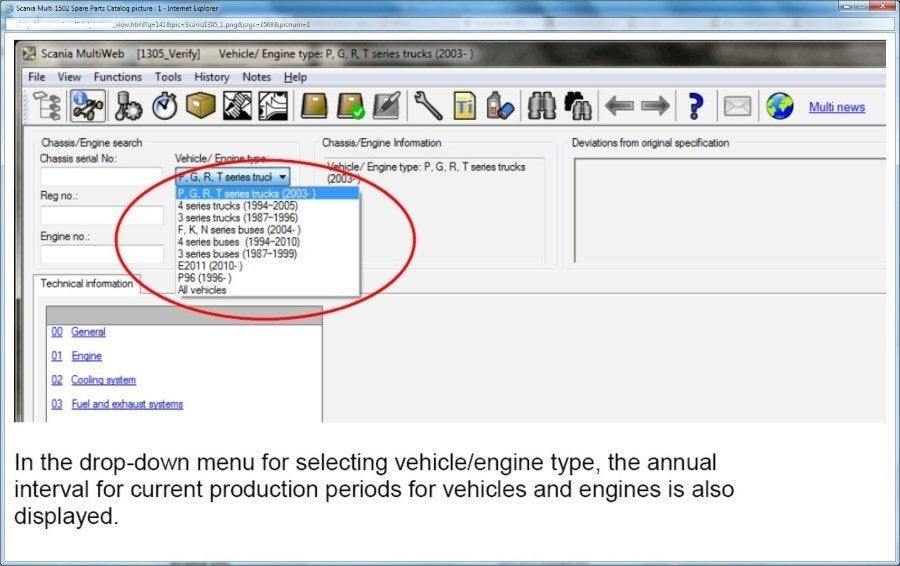Switch to the Technical information tab
Screen dimensions: 900x566
[87, 284]
